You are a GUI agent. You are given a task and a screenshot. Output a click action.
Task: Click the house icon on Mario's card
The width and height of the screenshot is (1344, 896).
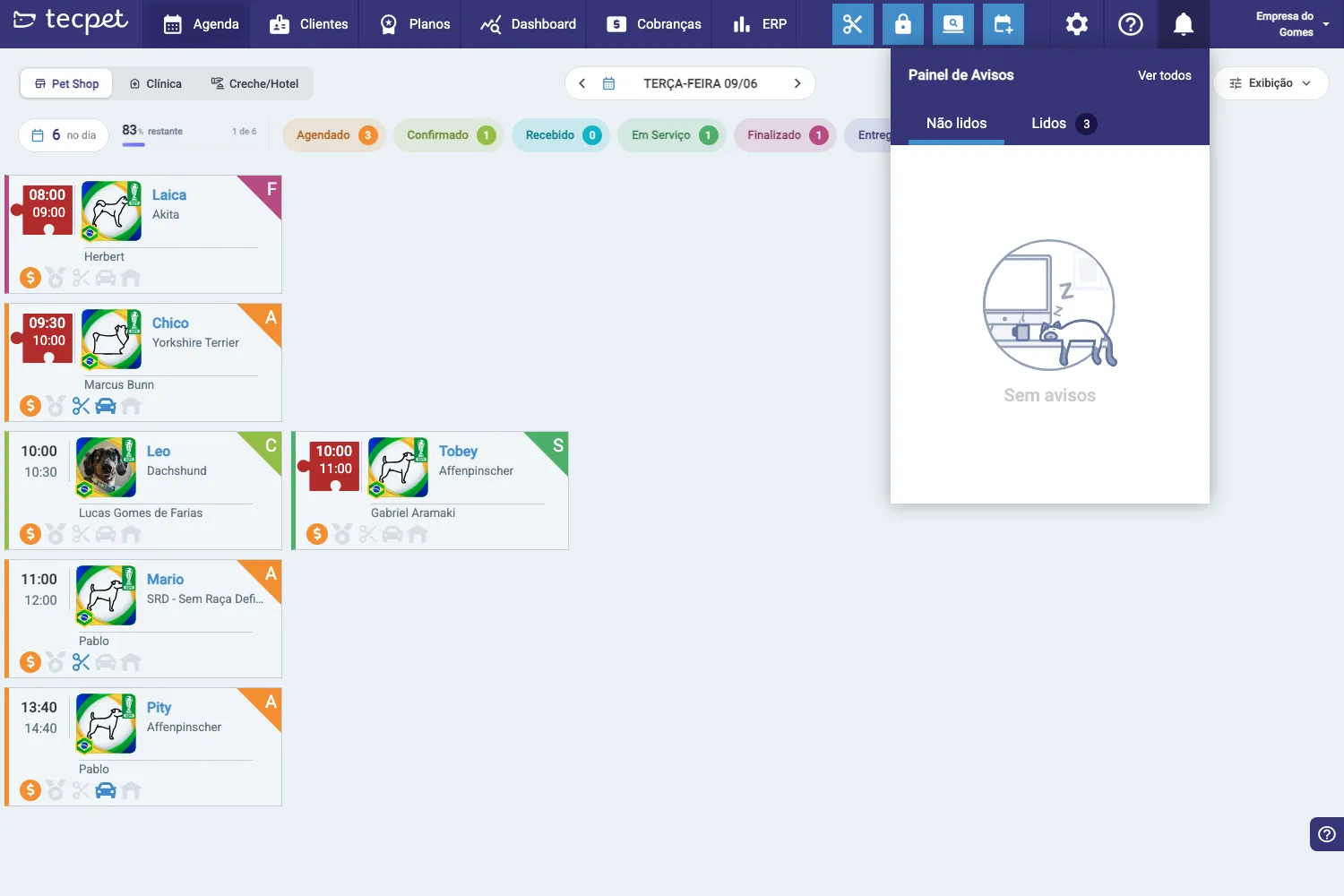[x=131, y=662]
